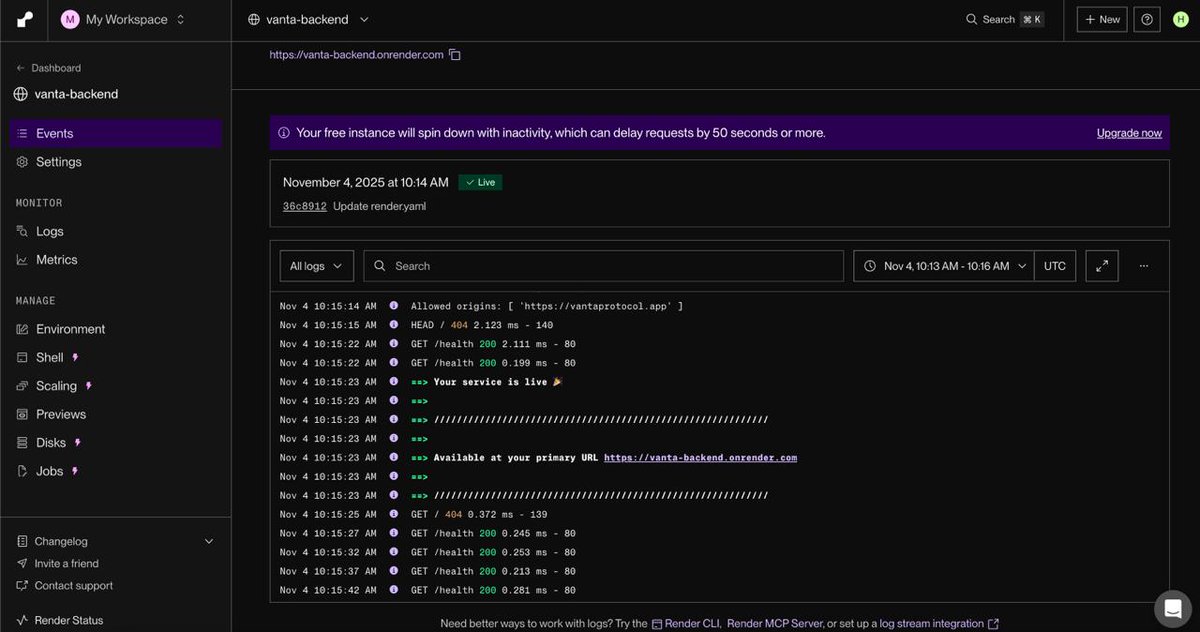This screenshot has width=1200, height=632.
Task: Click the globe icon next to the top-bar vanta-backend
Action: click(x=254, y=19)
